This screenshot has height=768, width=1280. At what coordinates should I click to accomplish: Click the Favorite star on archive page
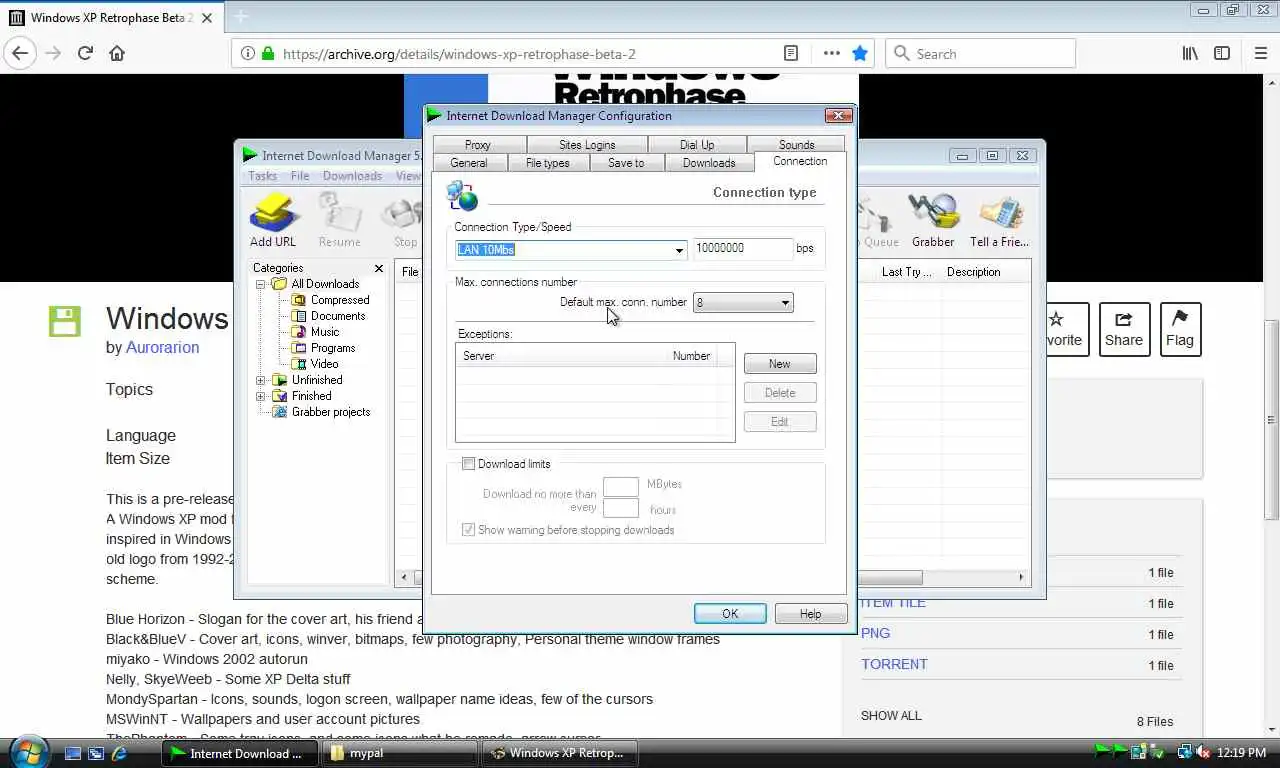coord(1056,320)
